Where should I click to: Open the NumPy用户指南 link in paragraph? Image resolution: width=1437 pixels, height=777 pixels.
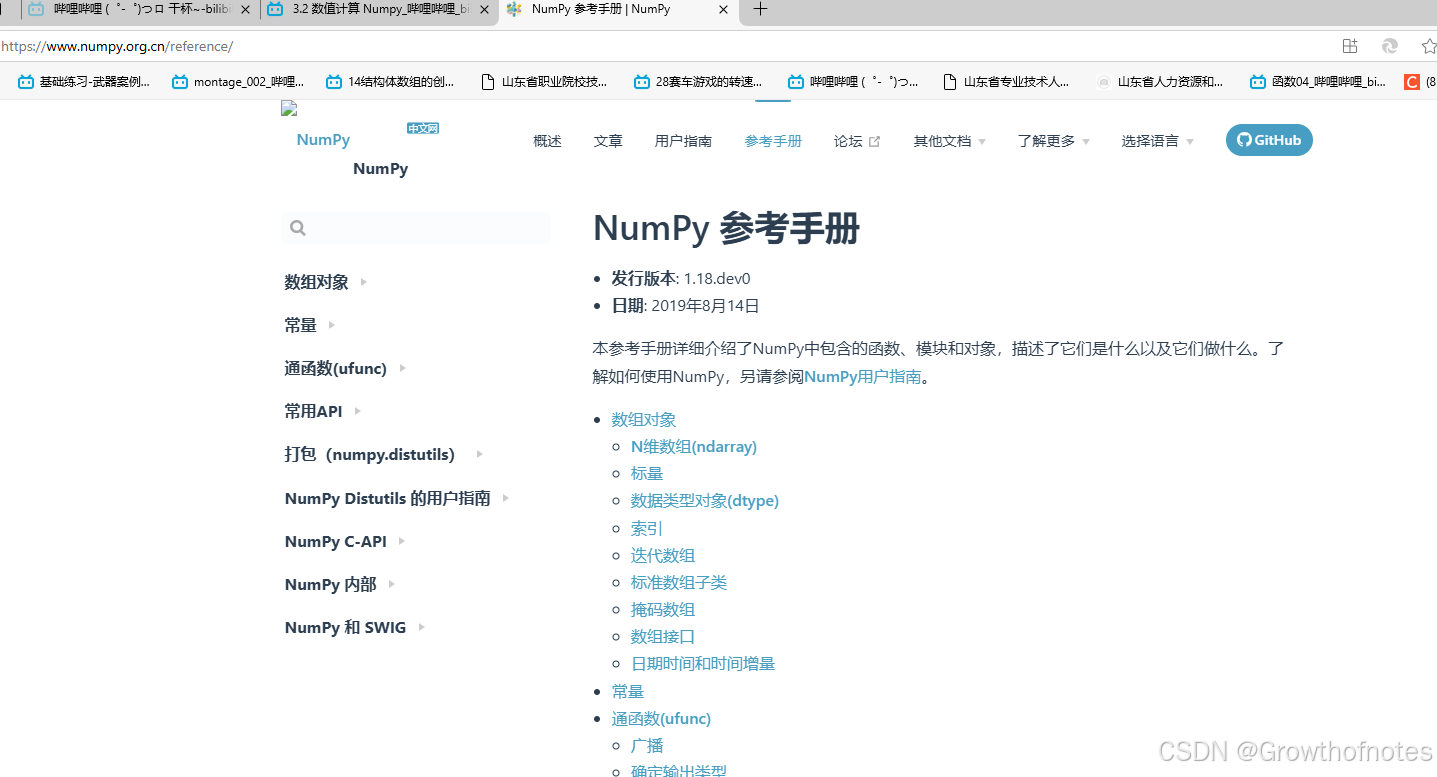click(863, 377)
